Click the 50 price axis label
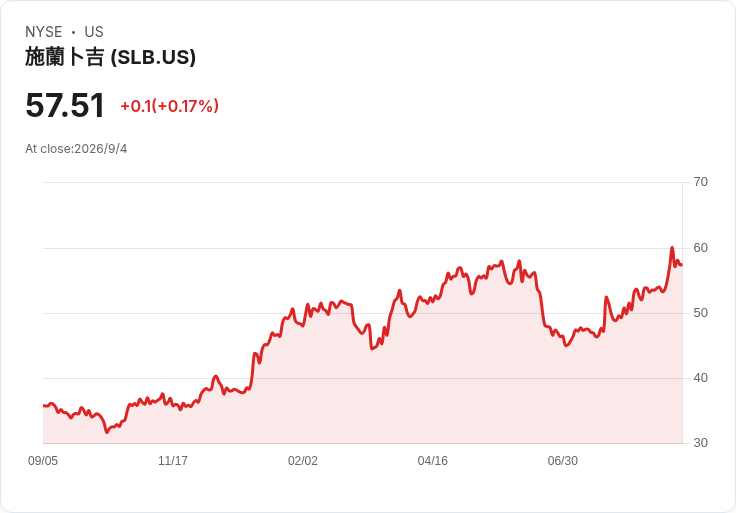The image size is (736, 513). pyautogui.click(x=700, y=313)
